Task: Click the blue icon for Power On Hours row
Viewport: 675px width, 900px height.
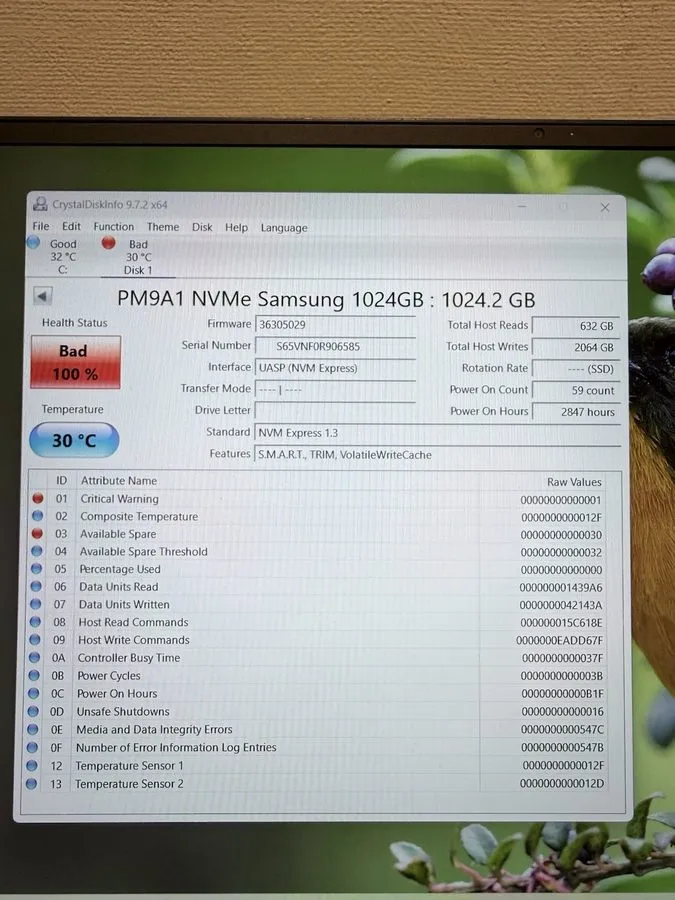Action: pos(33,693)
